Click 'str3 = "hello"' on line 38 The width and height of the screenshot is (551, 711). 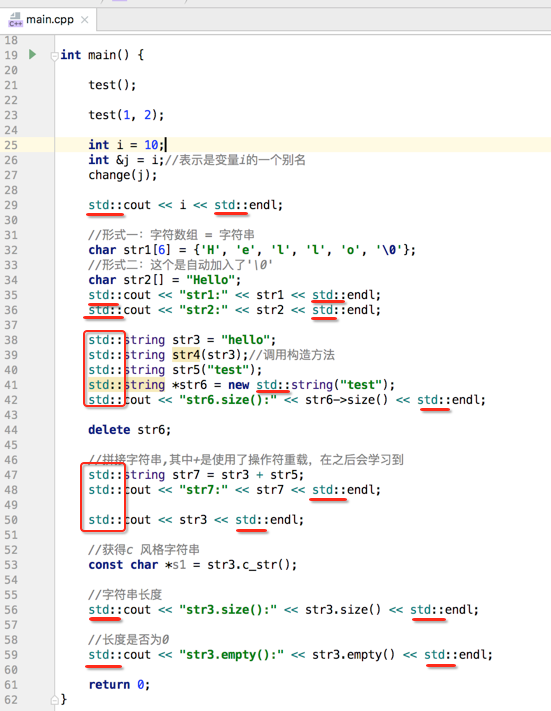coord(221,340)
